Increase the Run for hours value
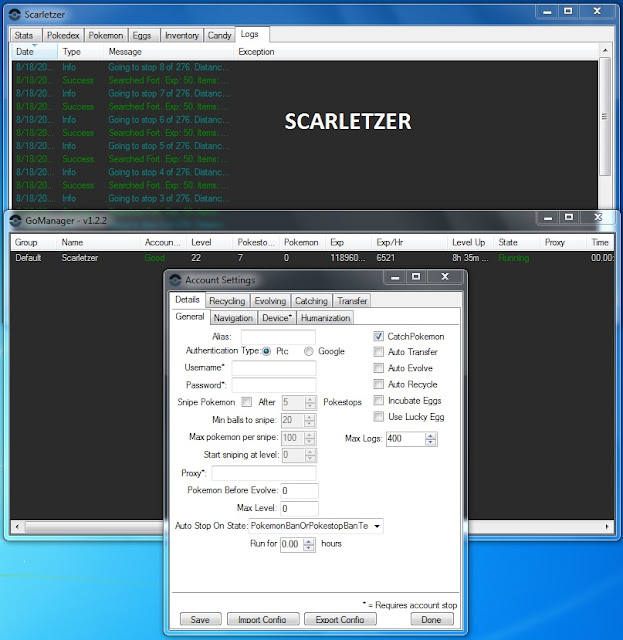This screenshot has height=640, width=623. (x=309, y=541)
